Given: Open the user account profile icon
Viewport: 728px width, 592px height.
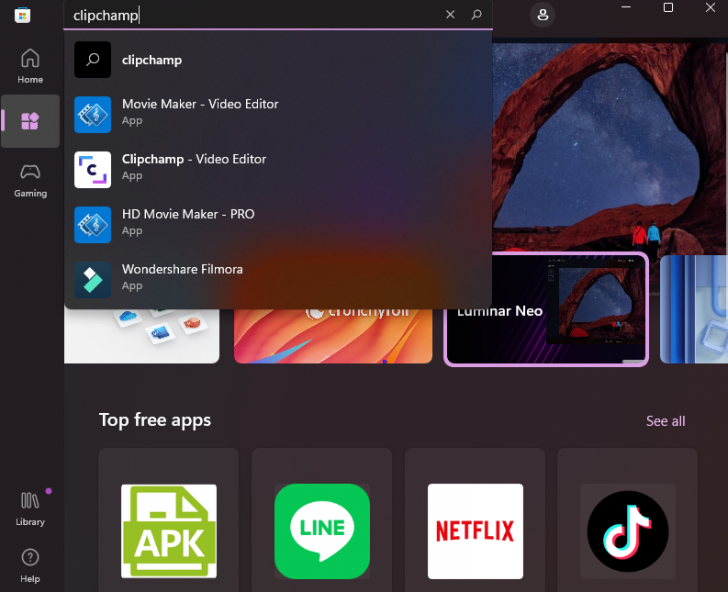Looking at the screenshot, I should point(542,15).
